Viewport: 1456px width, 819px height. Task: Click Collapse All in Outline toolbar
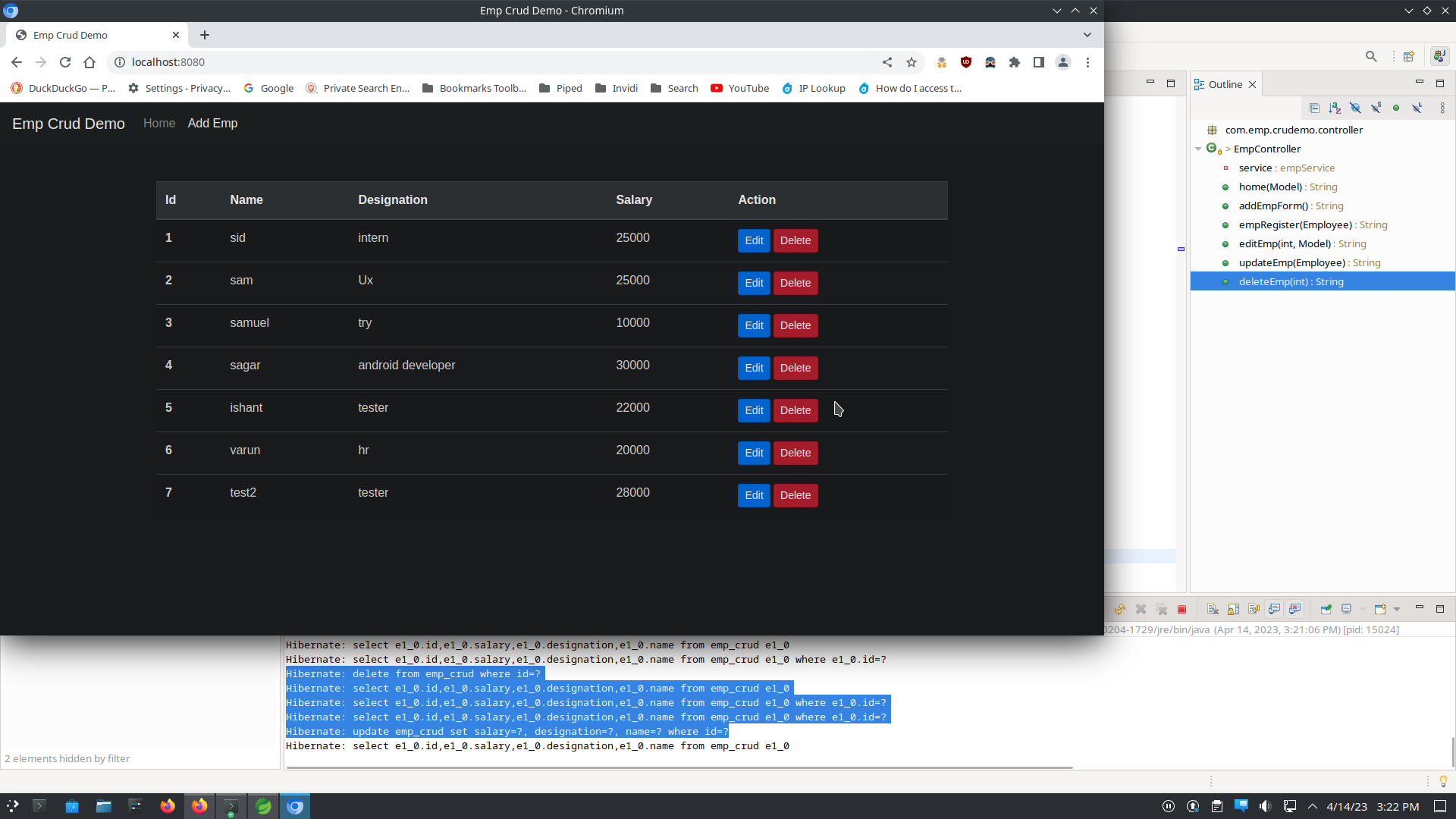1314,108
